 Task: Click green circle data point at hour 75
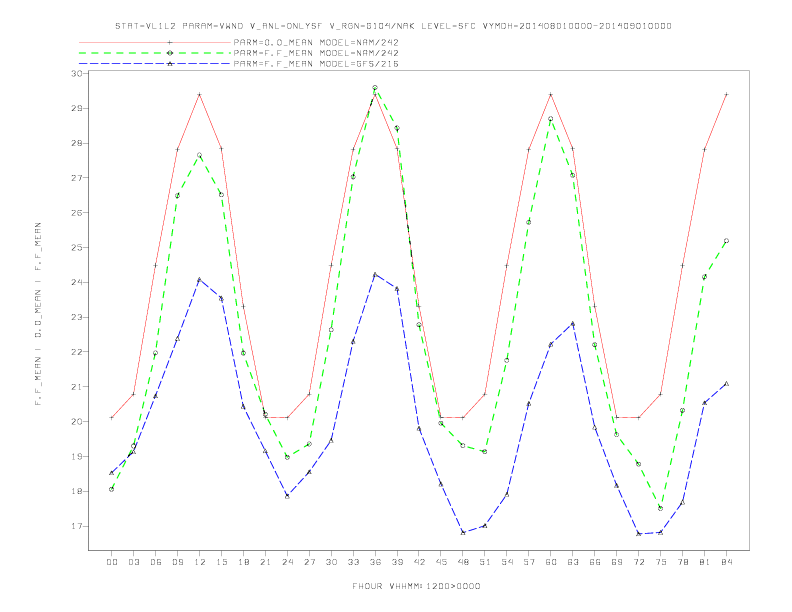(661, 508)
